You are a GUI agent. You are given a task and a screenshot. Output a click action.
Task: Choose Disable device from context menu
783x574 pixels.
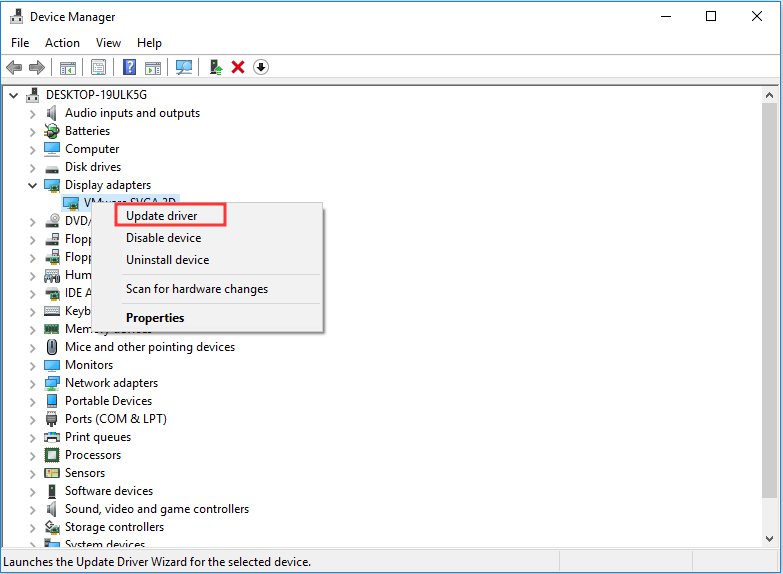pos(208,238)
